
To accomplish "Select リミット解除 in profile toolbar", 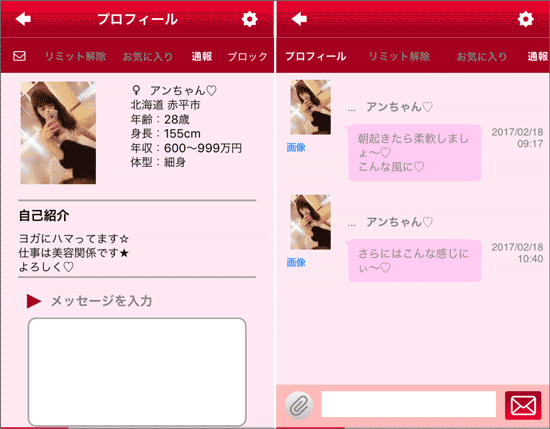I will pos(75,56).
